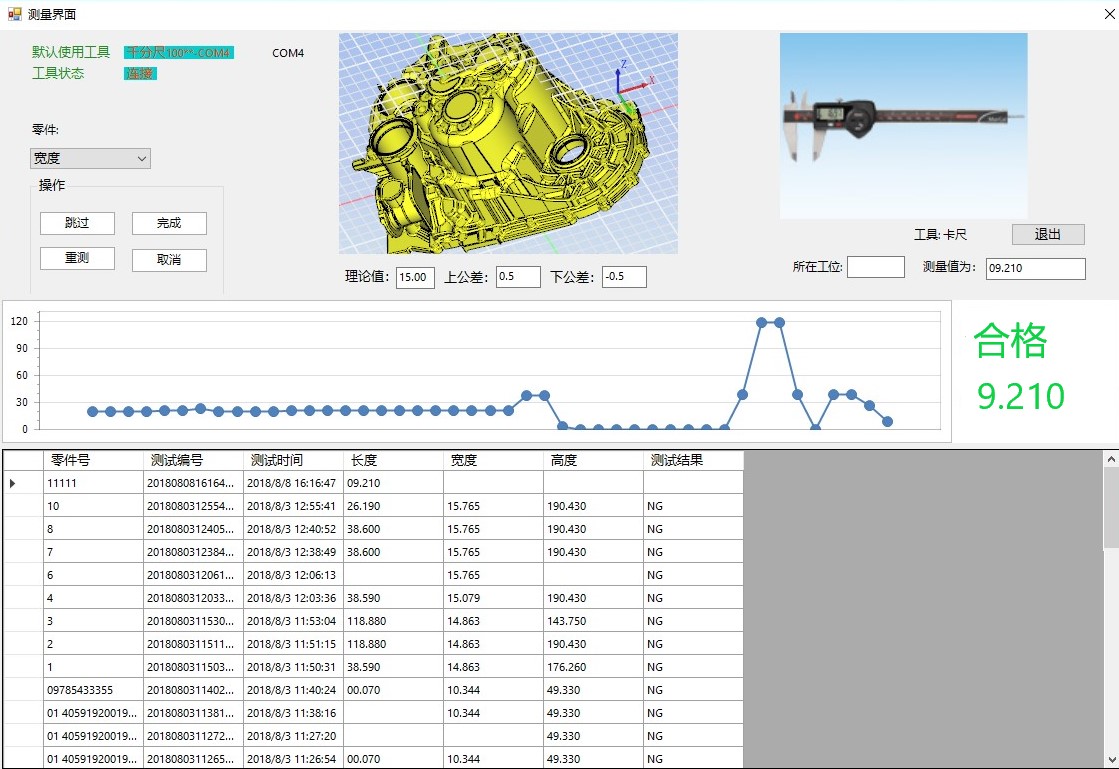Click the vertical scrollbar thumb of table
This screenshot has width=1119, height=769.
1111,509
